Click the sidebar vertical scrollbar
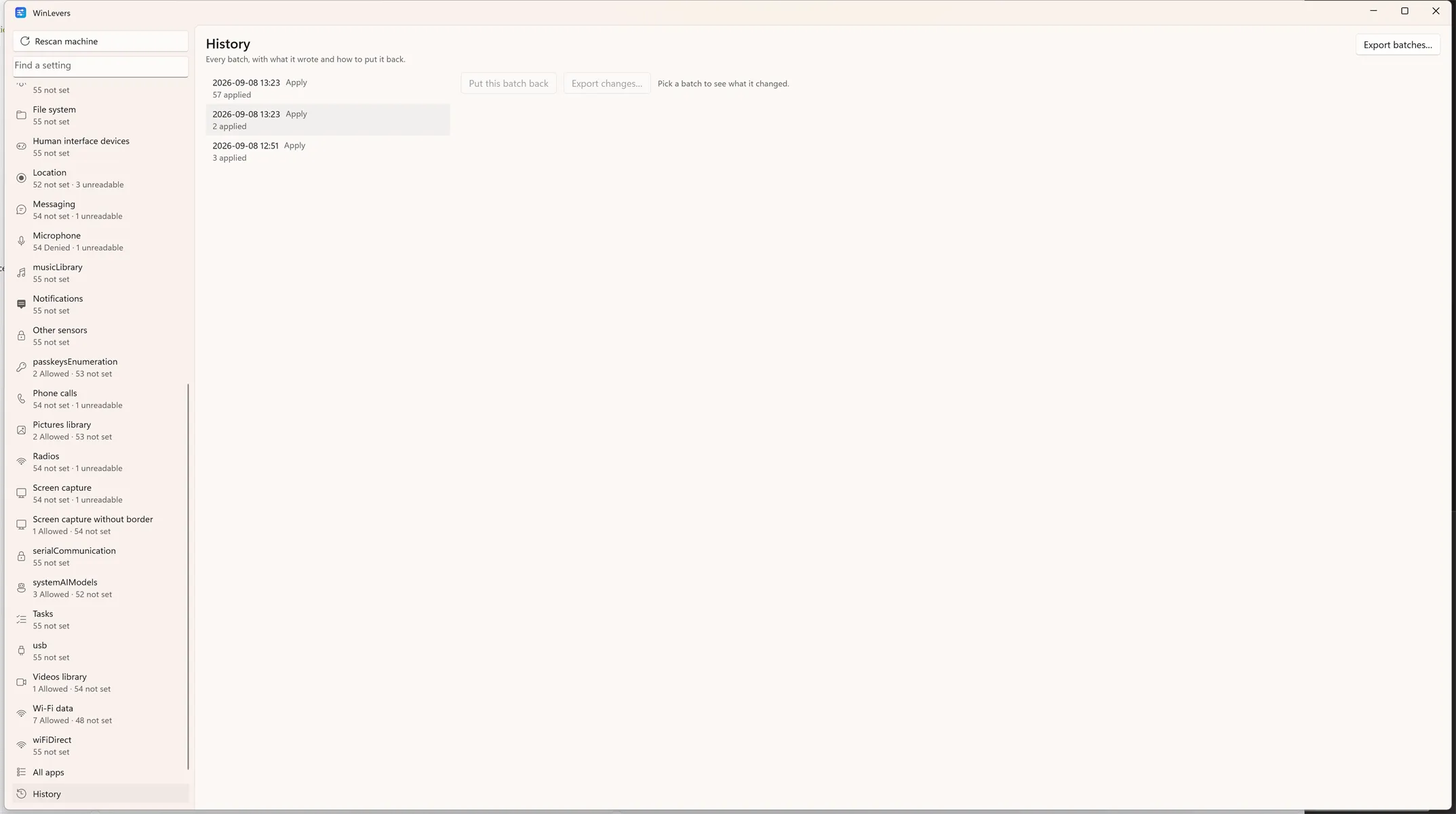 point(188,576)
